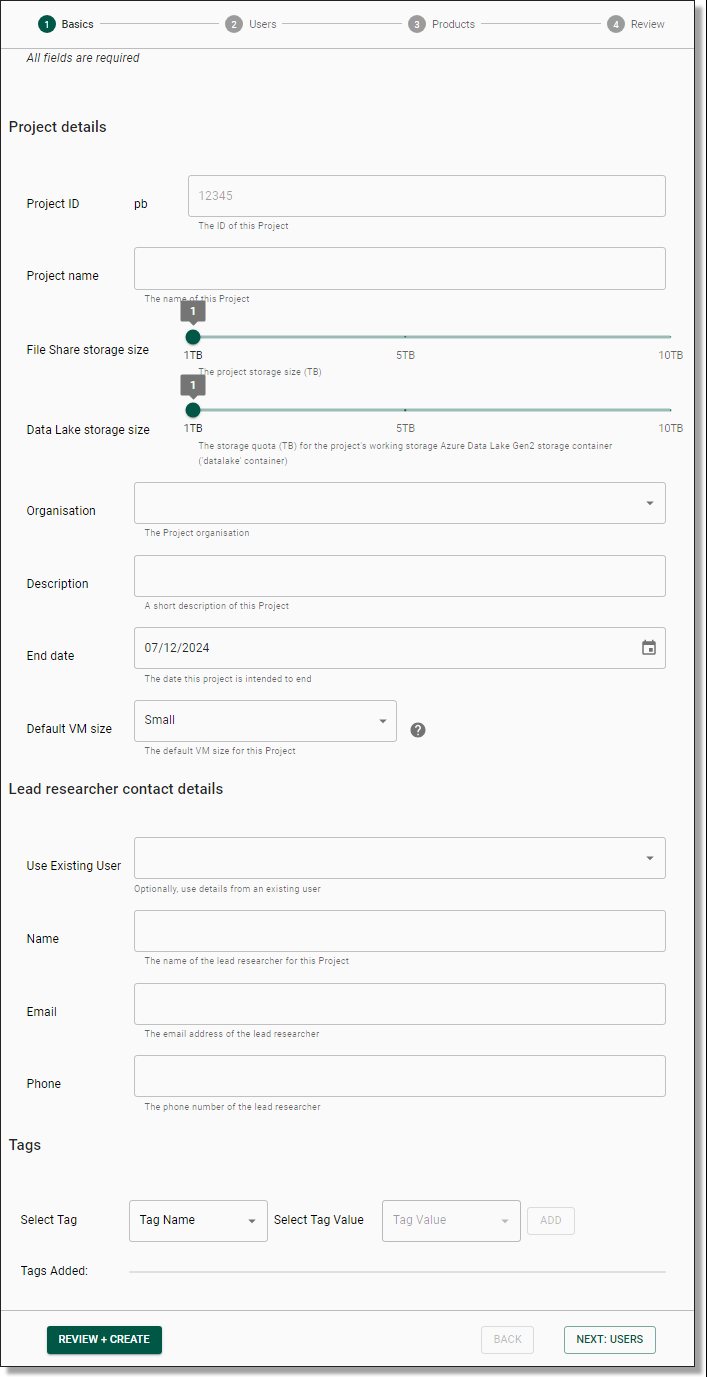Click the Products step circle
Screen dimensions: 707x1377
(416, 23)
